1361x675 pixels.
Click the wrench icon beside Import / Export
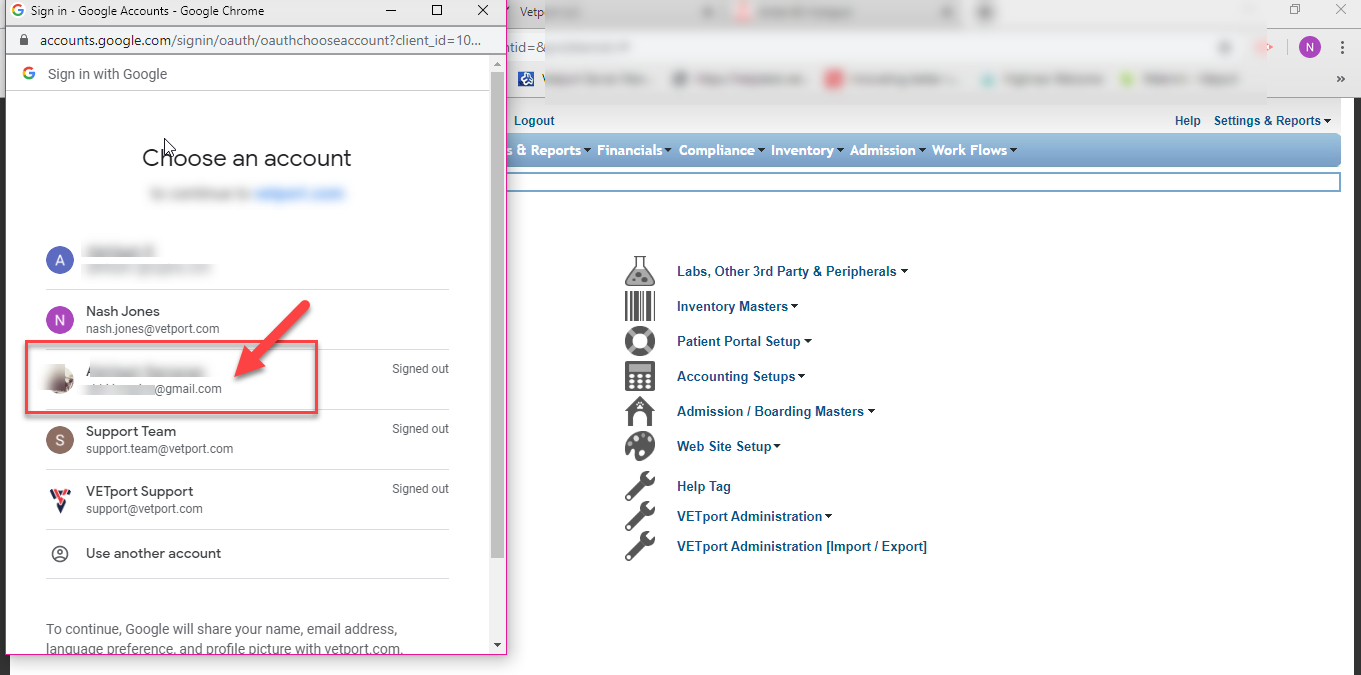(x=639, y=546)
